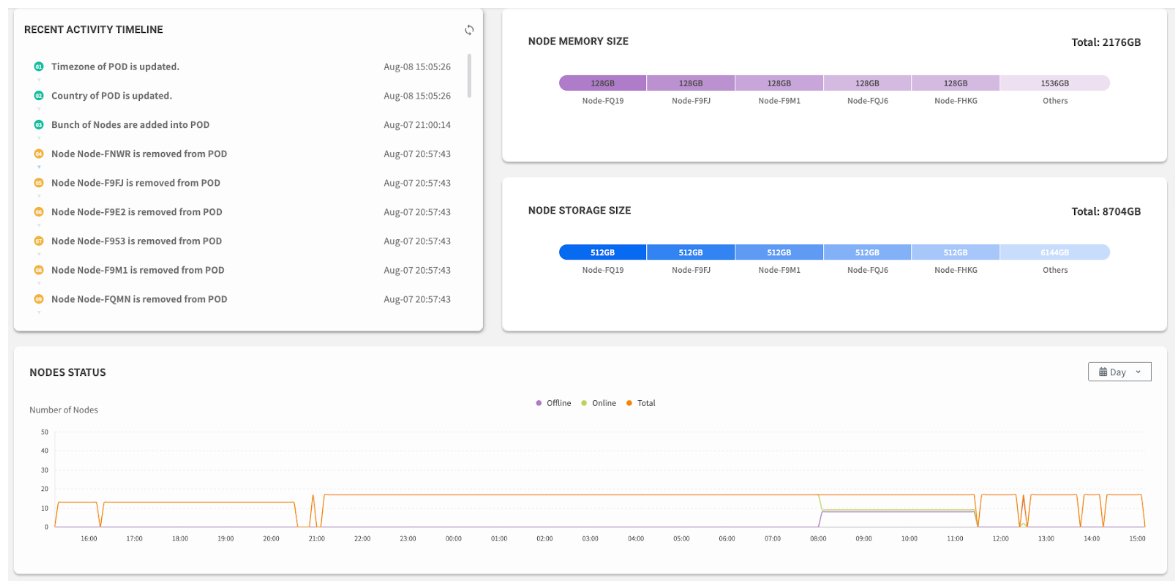Toggle the Total series in chart legend
Viewport: 1175px width, 581px height.
(x=641, y=403)
